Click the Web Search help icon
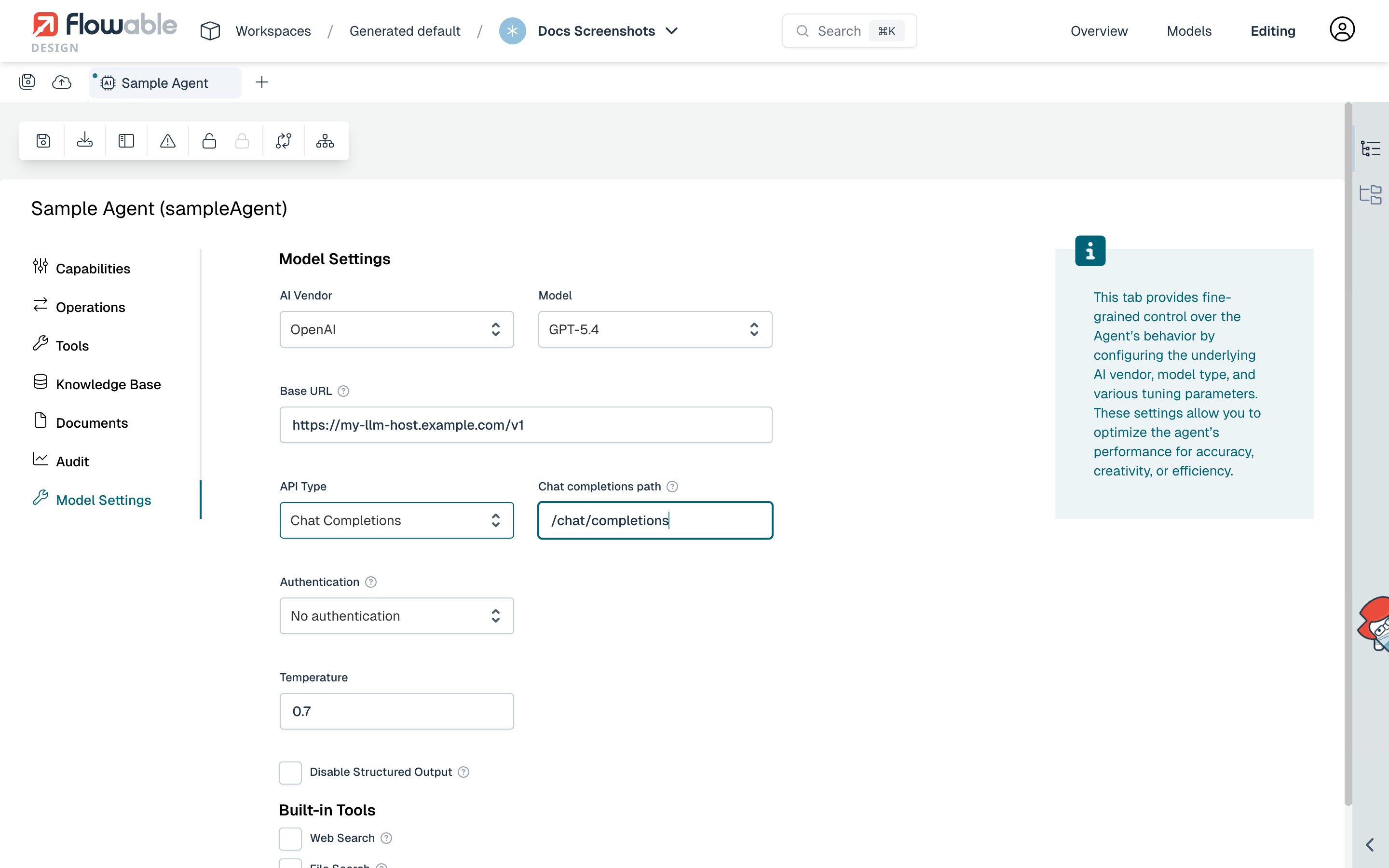The image size is (1389, 868). tap(386, 838)
